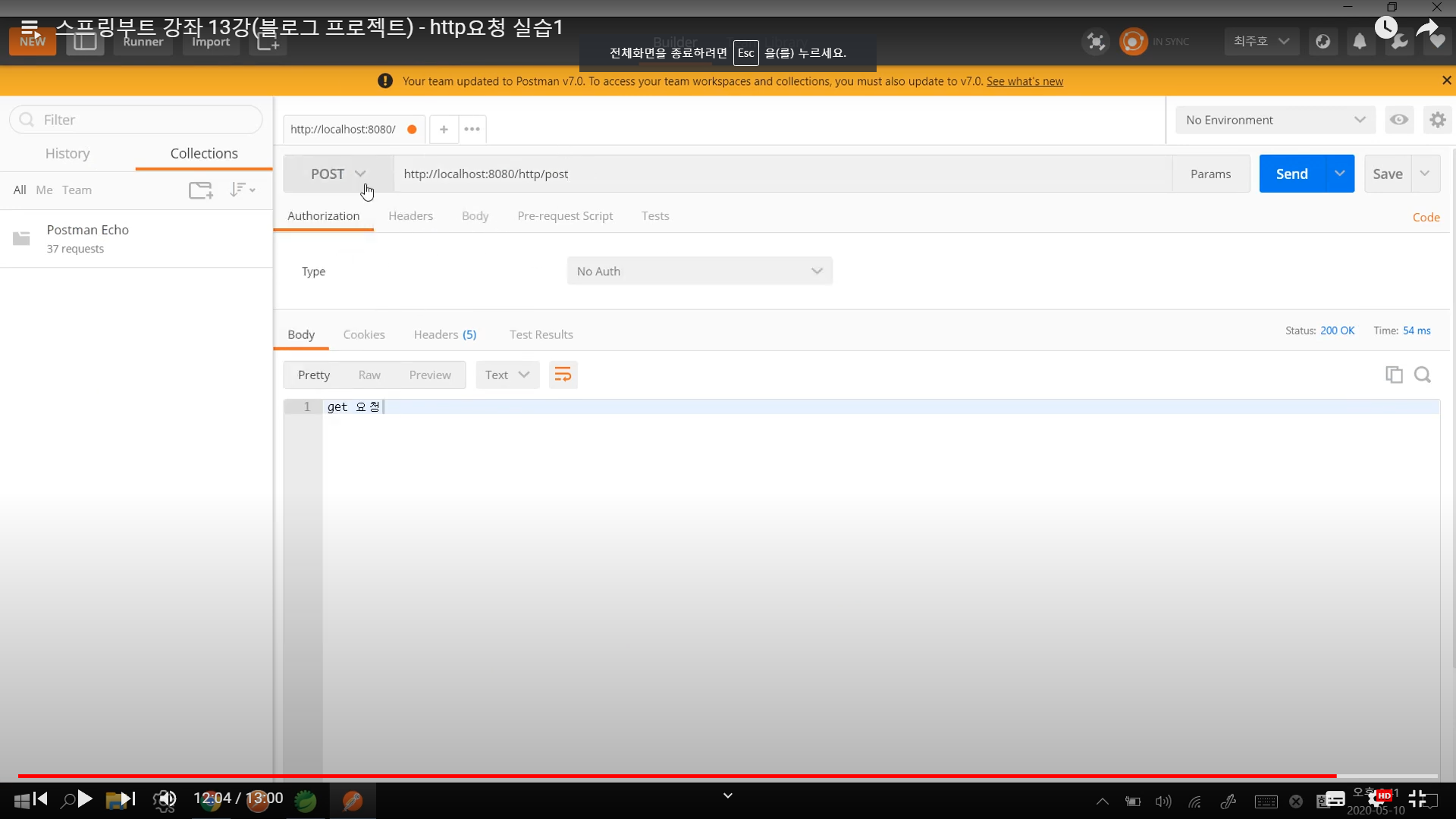Image resolution: width=1456 pixels, height=819 pixels.
Task: Open the Tests tab
Action: [655, 216]
